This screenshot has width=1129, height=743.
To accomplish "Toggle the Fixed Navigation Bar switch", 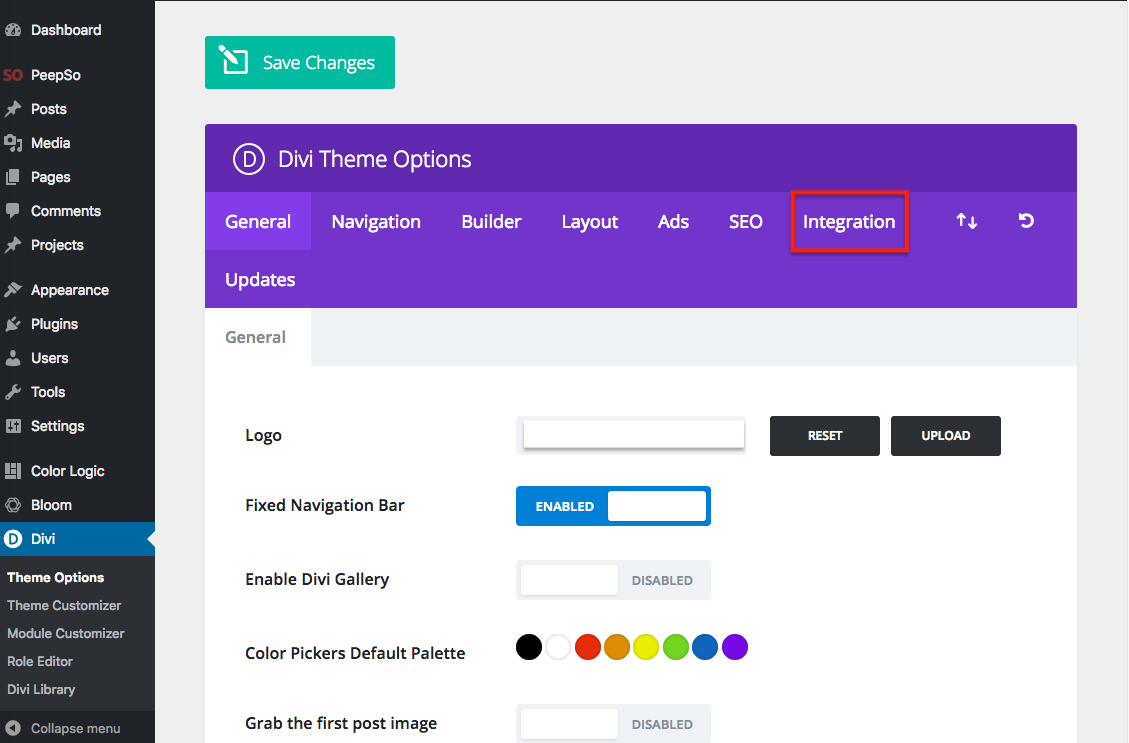I will click(613, 506).
